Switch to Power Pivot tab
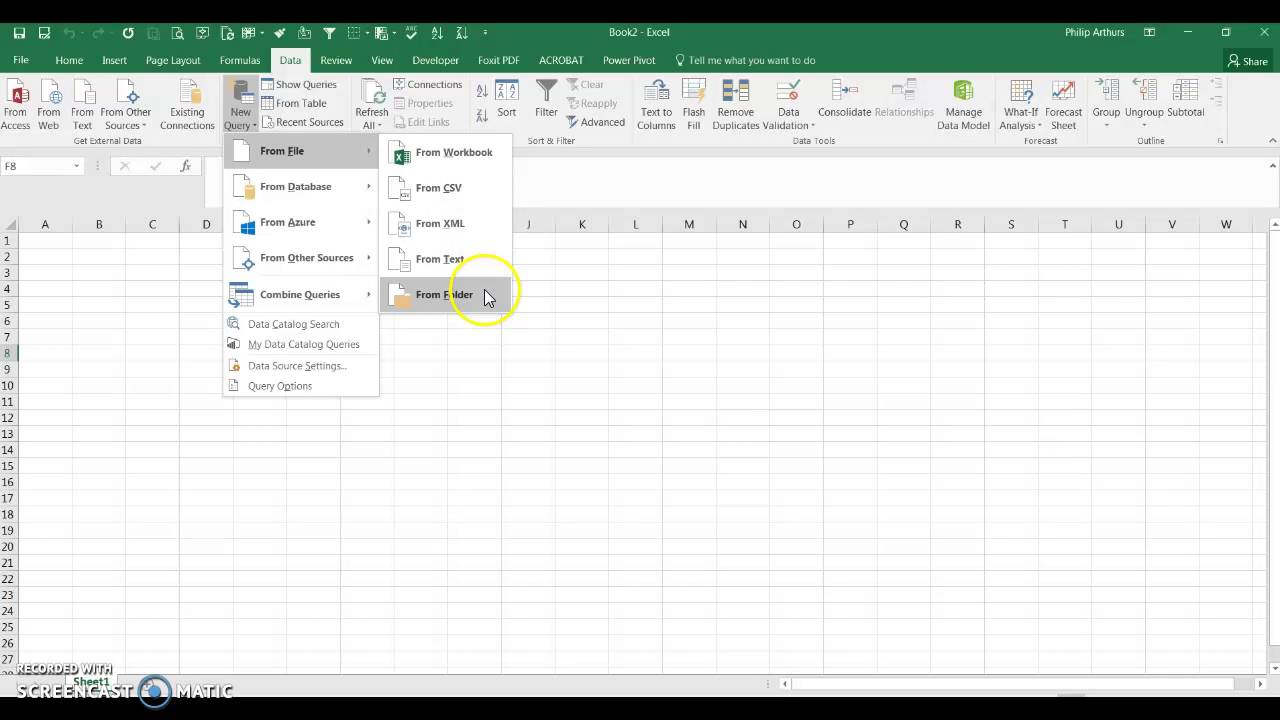The image size is (1280, 720). coord(629,60)
